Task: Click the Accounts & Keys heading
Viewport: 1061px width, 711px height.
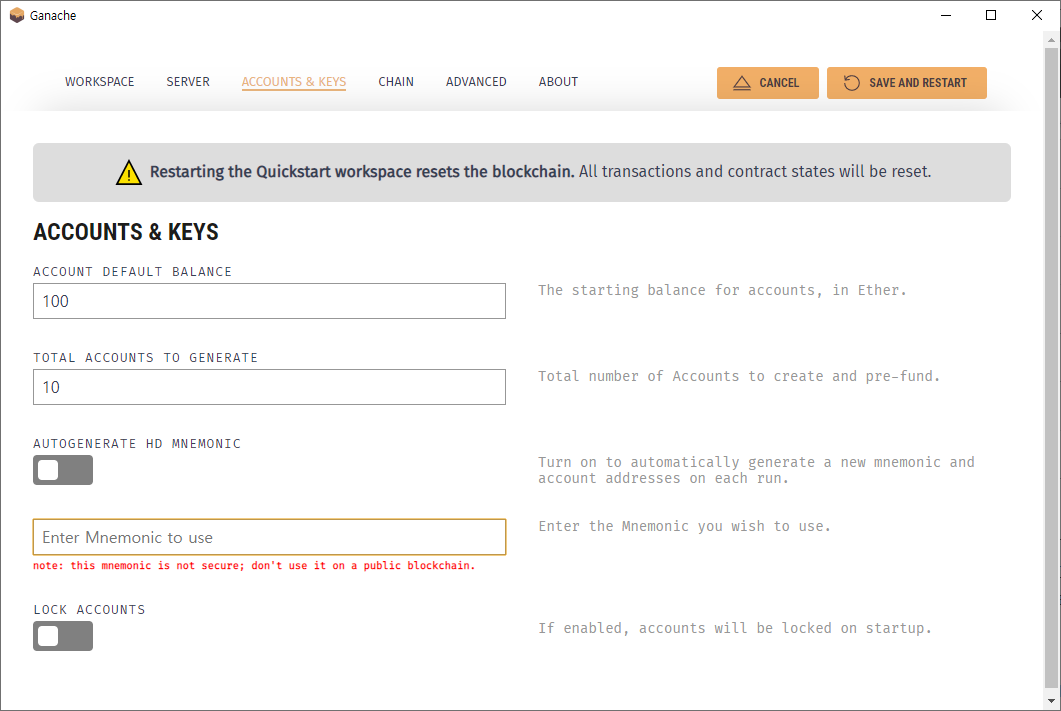Action: pyautogui.click(x=126, y=232)
